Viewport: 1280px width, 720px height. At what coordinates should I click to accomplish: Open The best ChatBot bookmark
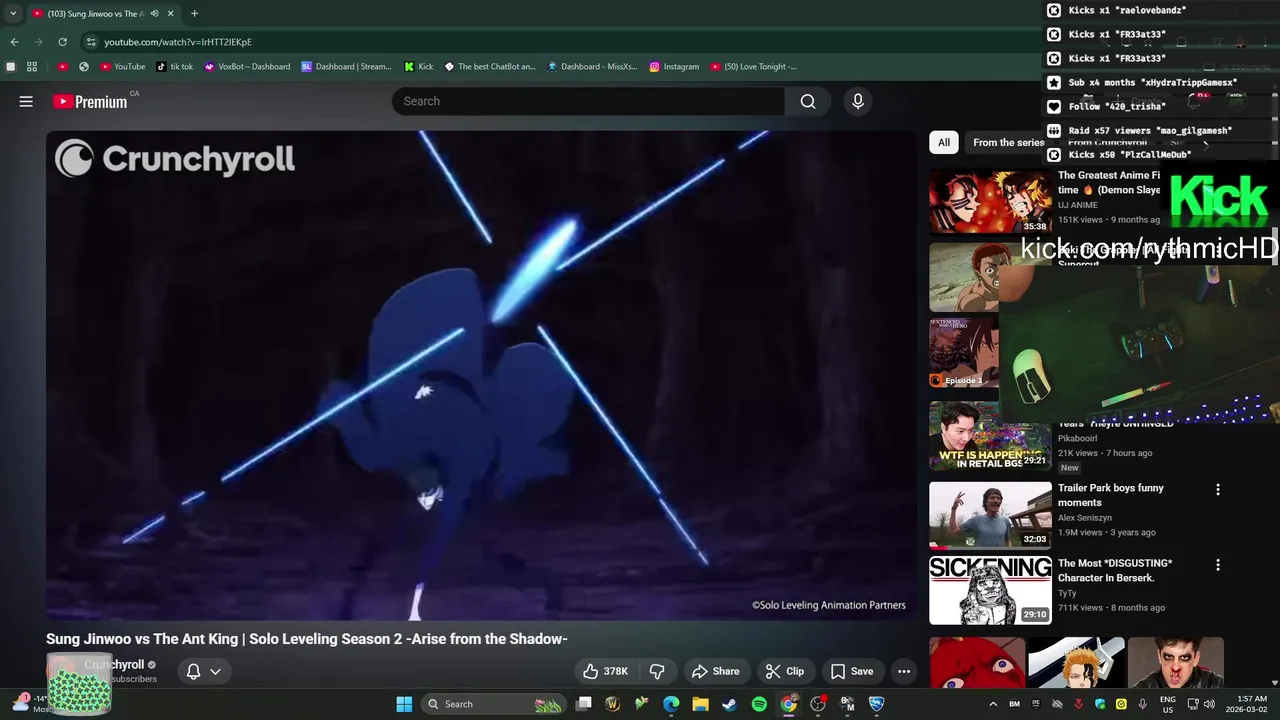coord(490,67)
